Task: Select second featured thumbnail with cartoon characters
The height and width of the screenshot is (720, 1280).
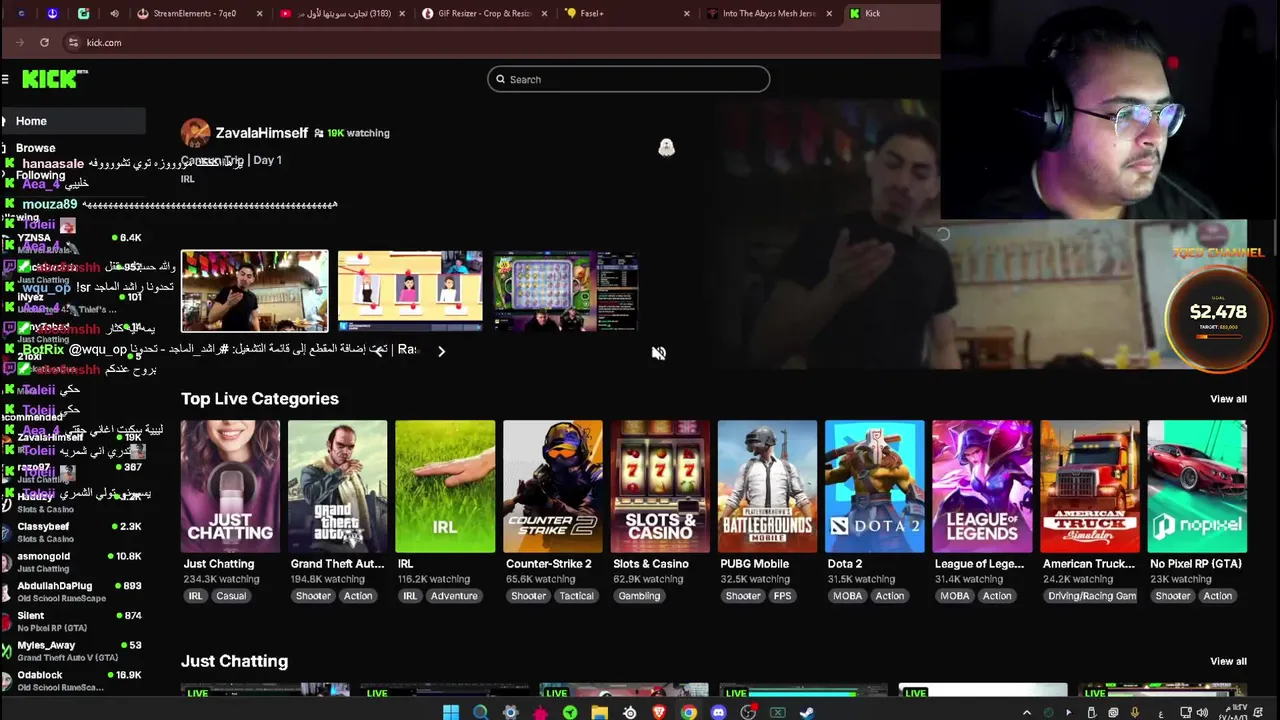Action: click(410, 291)
